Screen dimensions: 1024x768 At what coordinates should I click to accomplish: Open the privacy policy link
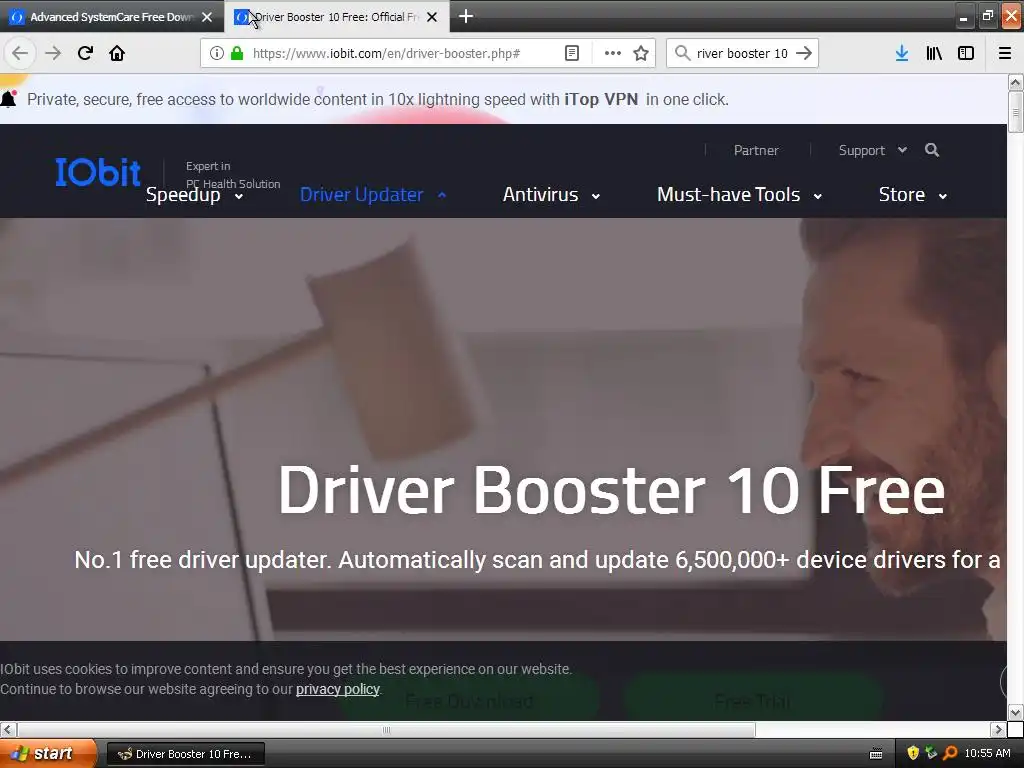[338, 689]
